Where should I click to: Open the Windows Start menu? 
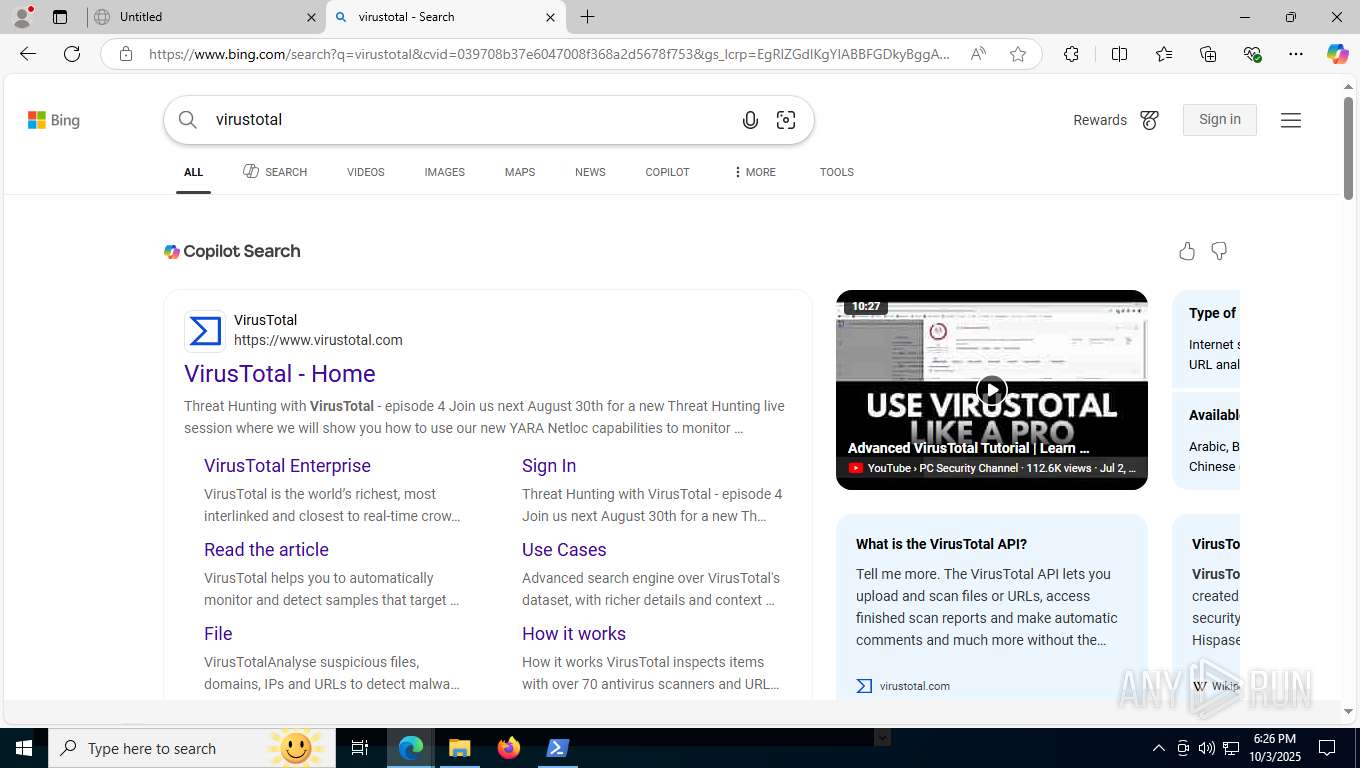coord(24,748)
